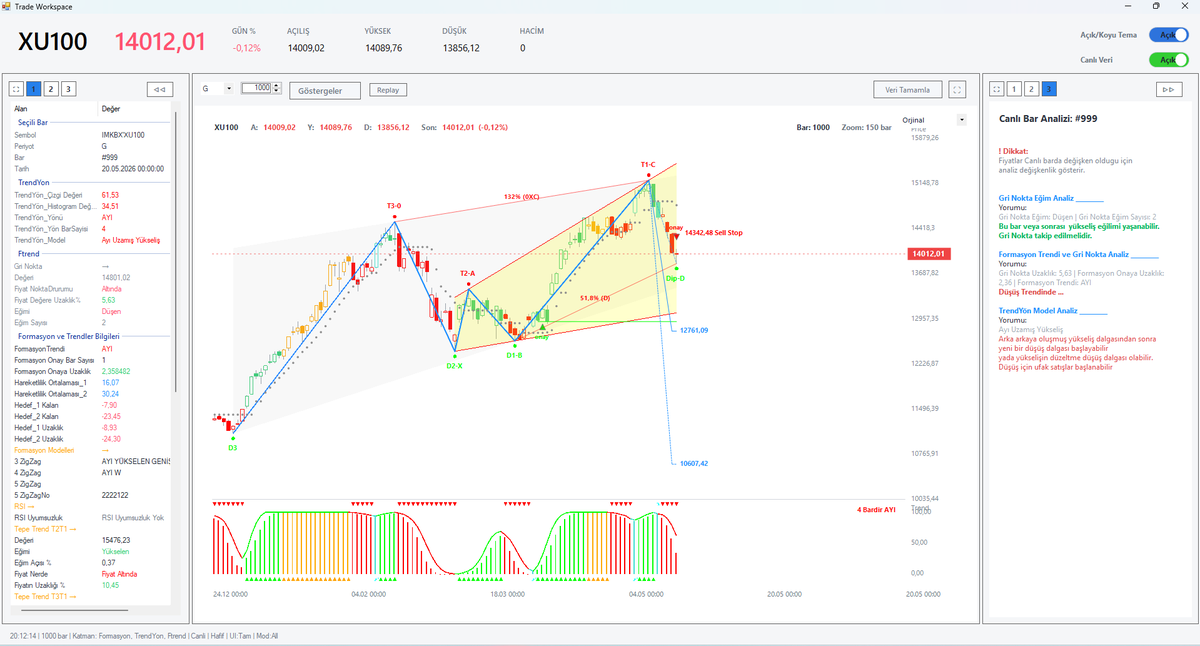Select the 5 ZigZagNo 2222122 row

tap(92, 495)
